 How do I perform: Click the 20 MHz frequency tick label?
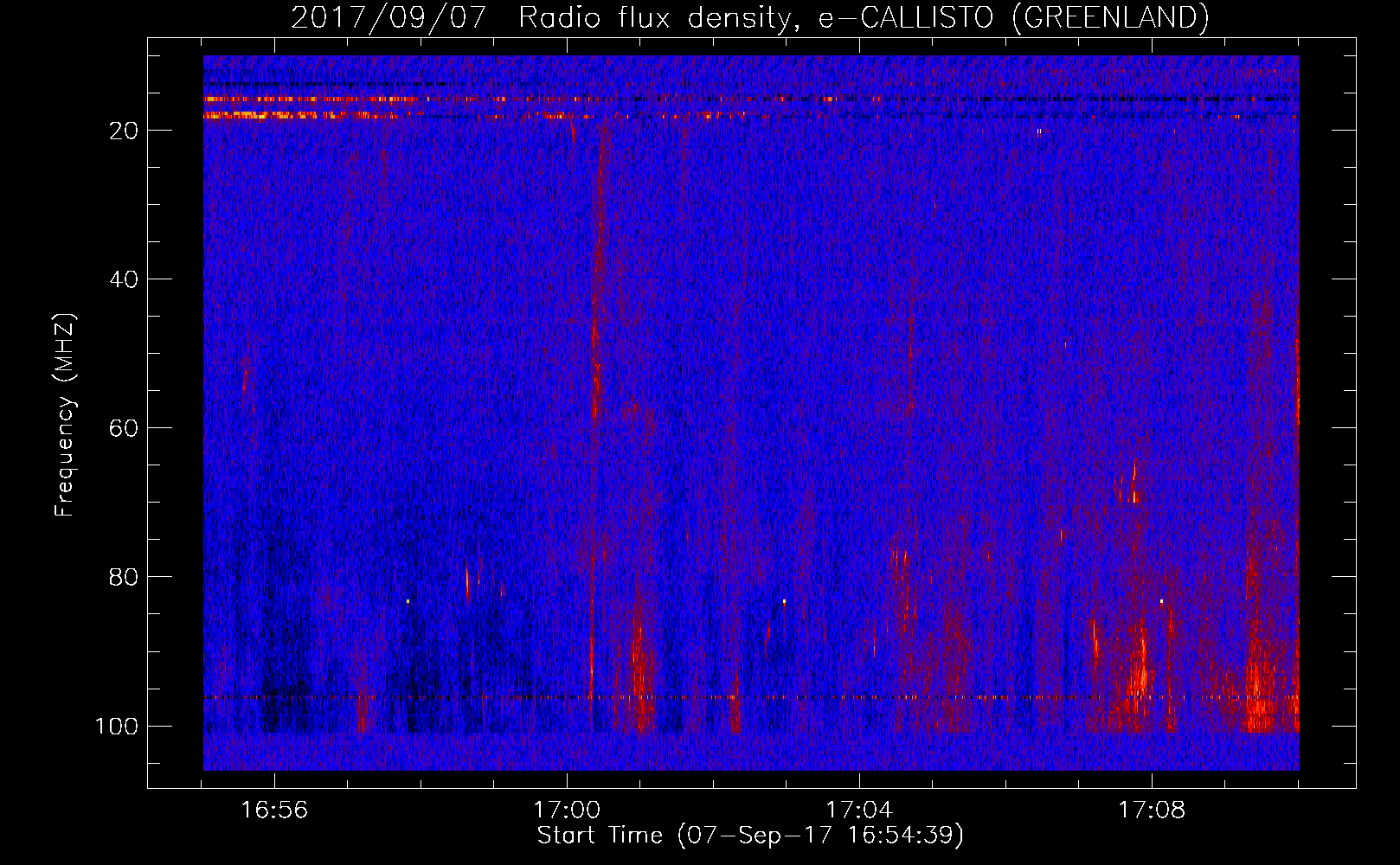coord(124,131)
